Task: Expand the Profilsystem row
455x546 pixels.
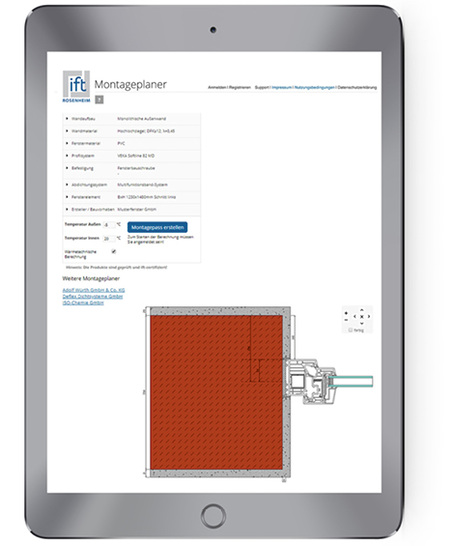Action: click(x=131, y=156)
